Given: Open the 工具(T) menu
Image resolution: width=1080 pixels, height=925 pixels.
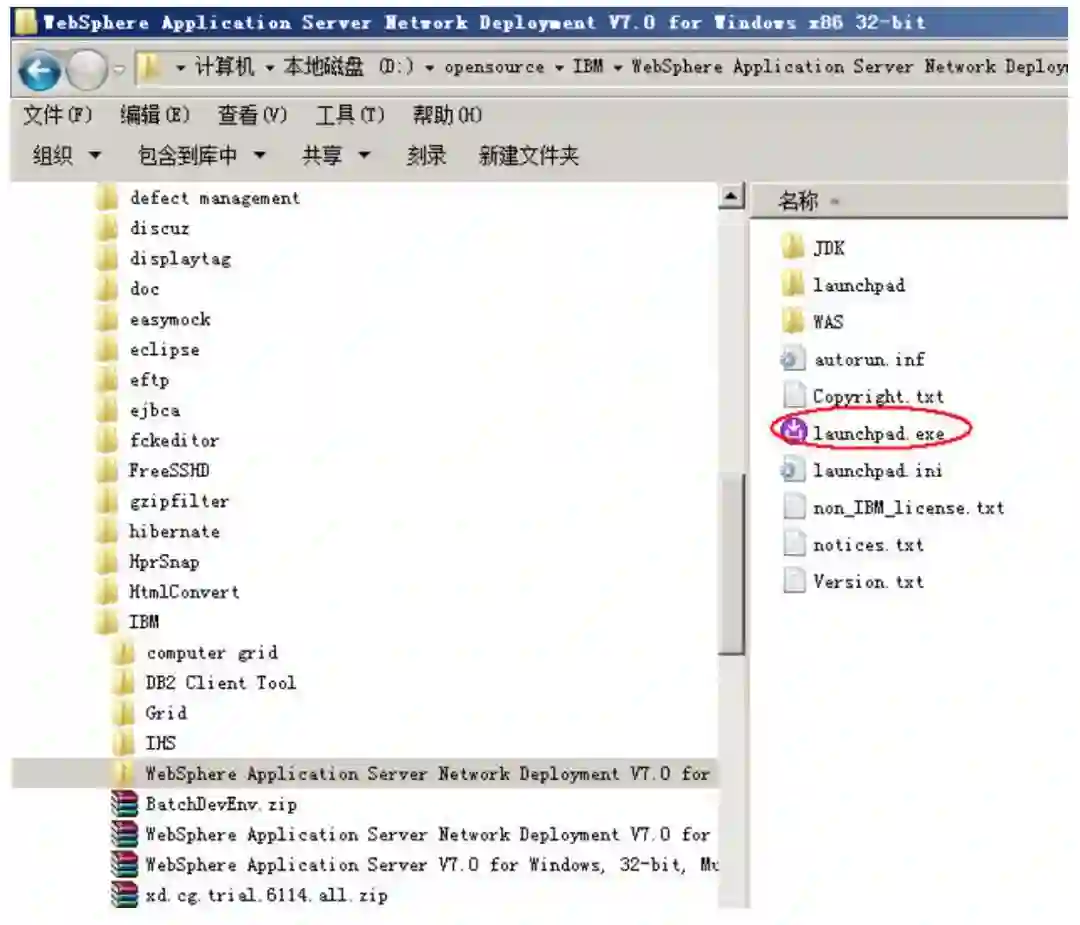Looking at the screenshot, I should tap(350, 114).
